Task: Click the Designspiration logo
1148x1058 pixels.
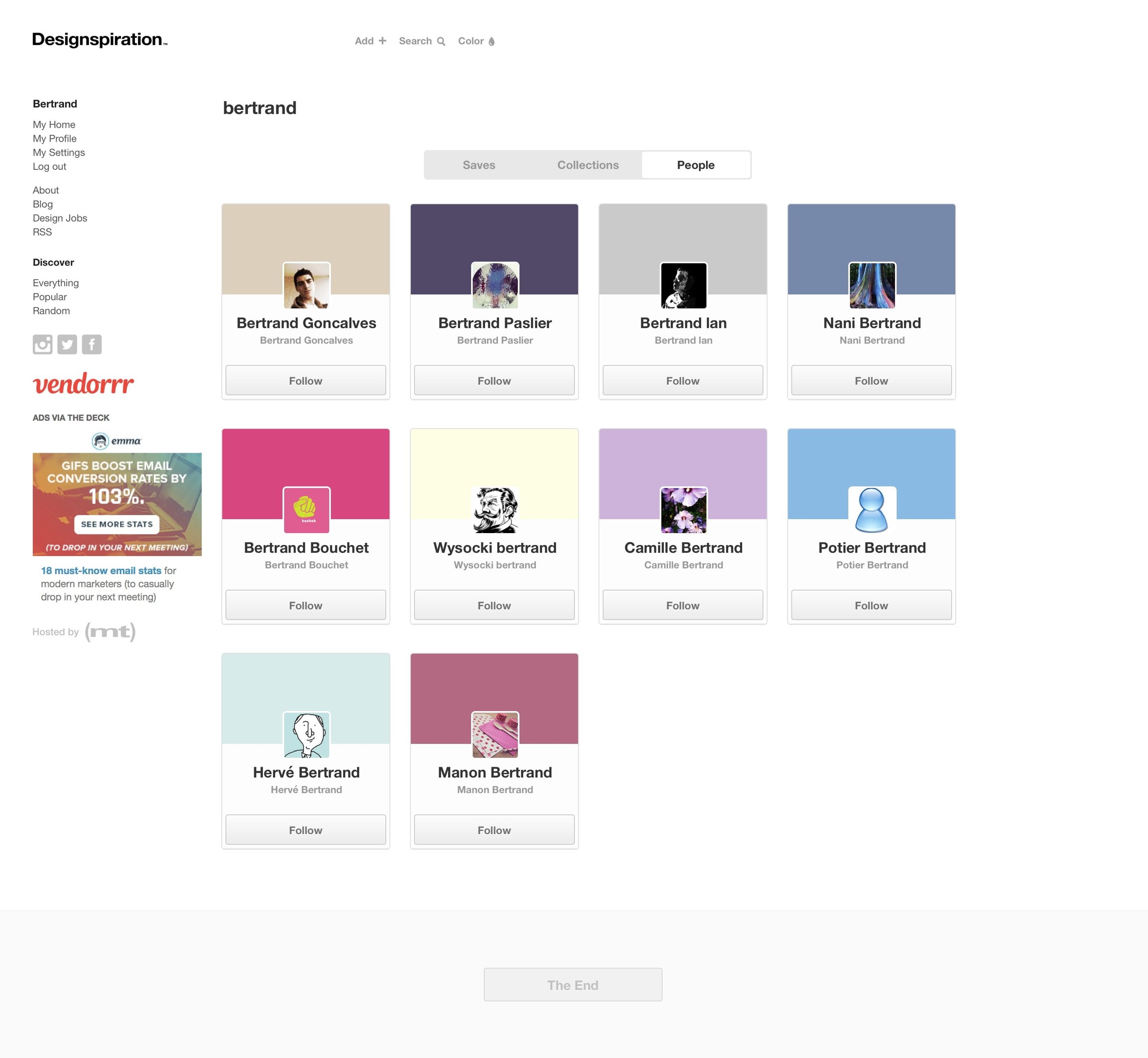Action: tap(99, 40)
